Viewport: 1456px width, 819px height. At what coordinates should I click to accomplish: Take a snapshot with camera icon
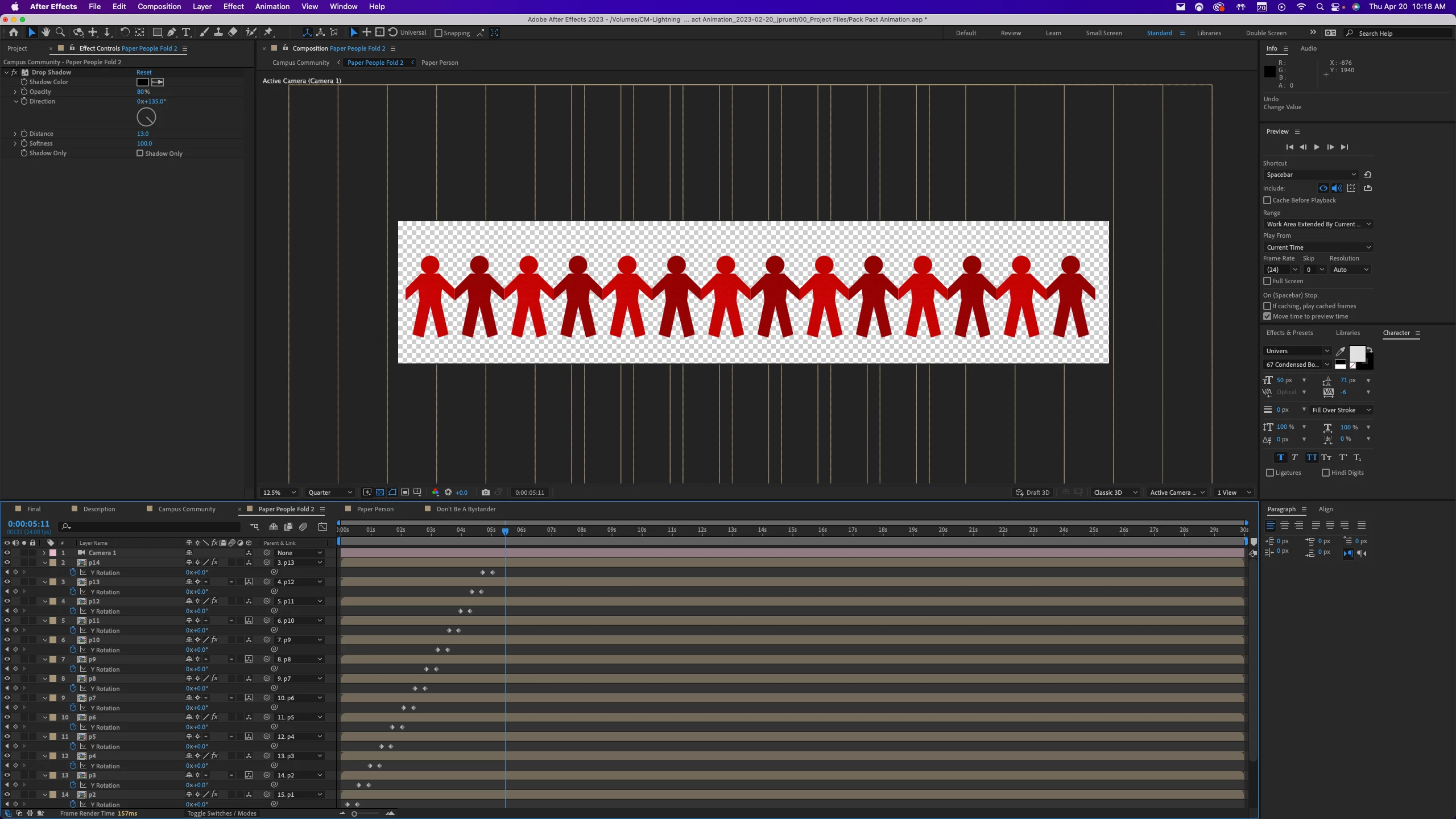(485, 493)
